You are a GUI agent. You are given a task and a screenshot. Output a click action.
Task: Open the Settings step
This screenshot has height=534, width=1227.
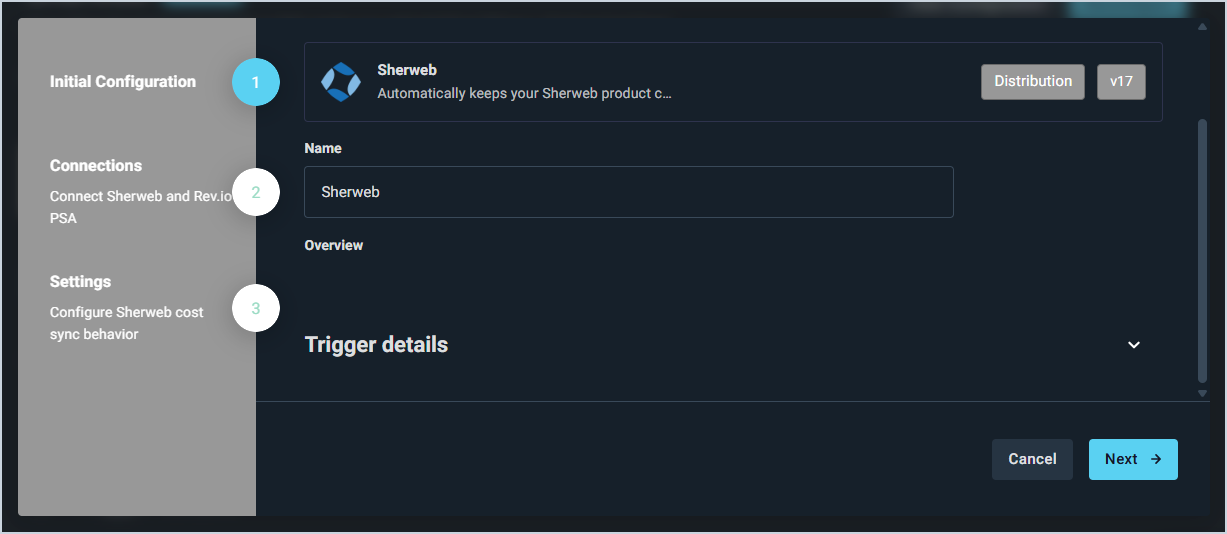tap(80, 282)
